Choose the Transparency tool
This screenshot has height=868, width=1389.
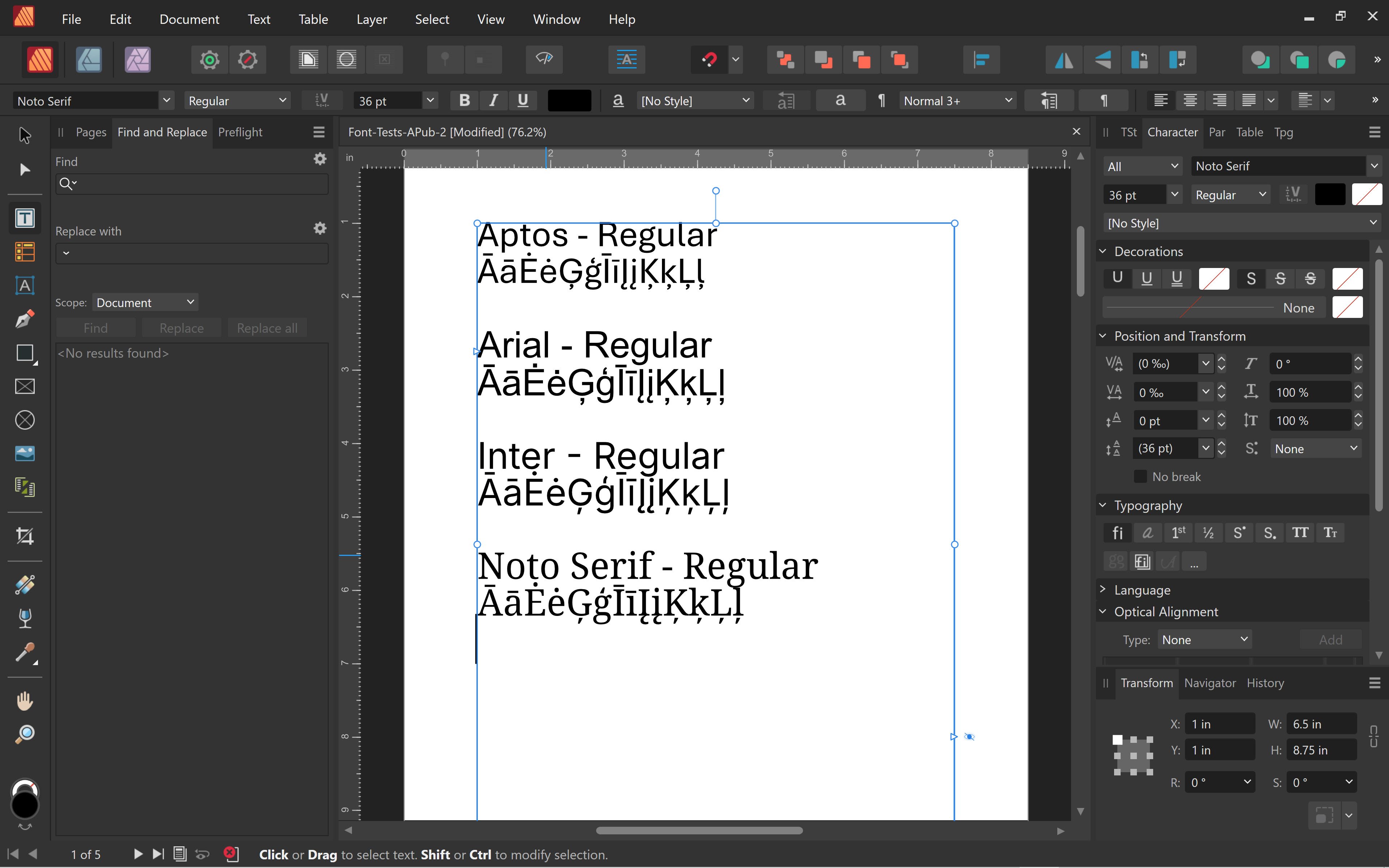[25, 619]
